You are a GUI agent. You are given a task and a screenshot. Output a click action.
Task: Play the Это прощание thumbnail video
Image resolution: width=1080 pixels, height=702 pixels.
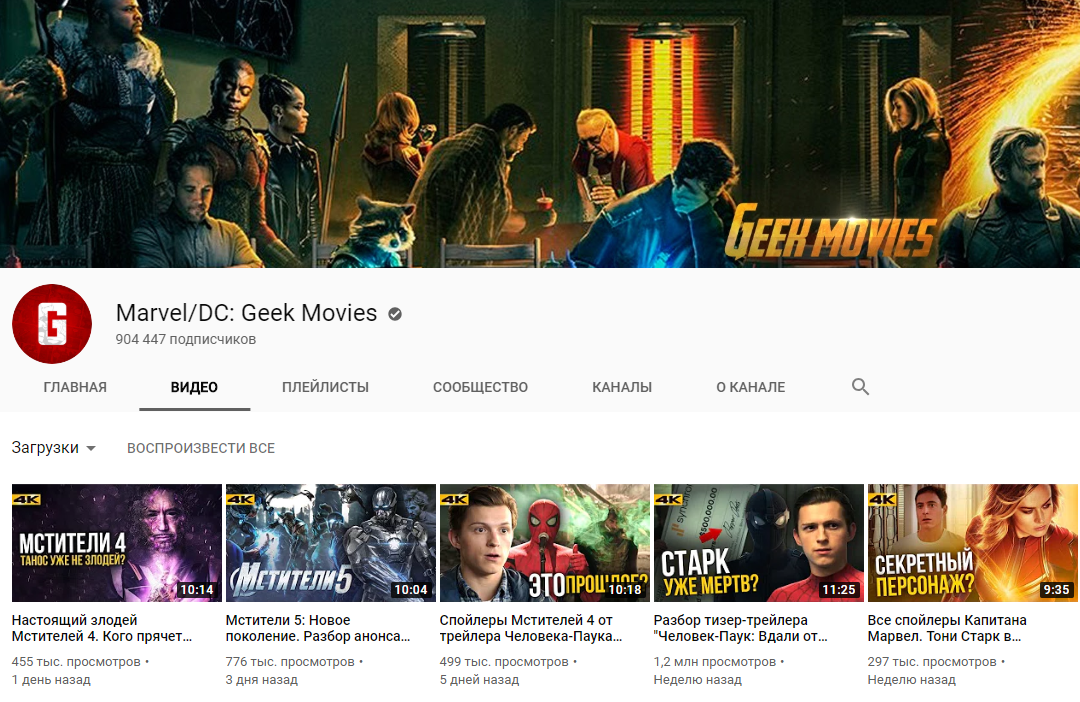(x=545, y=543)
